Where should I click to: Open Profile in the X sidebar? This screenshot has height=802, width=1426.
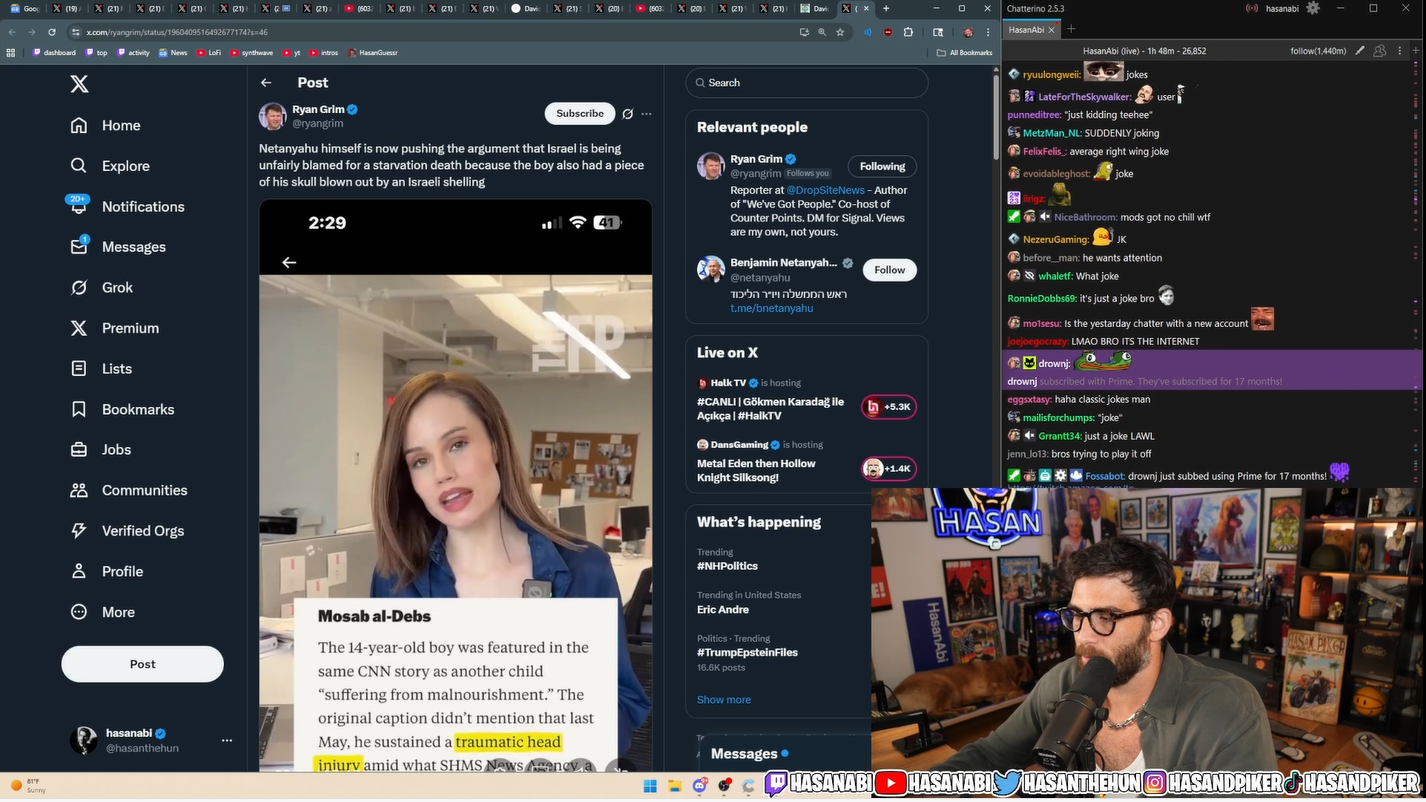(107, 571)
